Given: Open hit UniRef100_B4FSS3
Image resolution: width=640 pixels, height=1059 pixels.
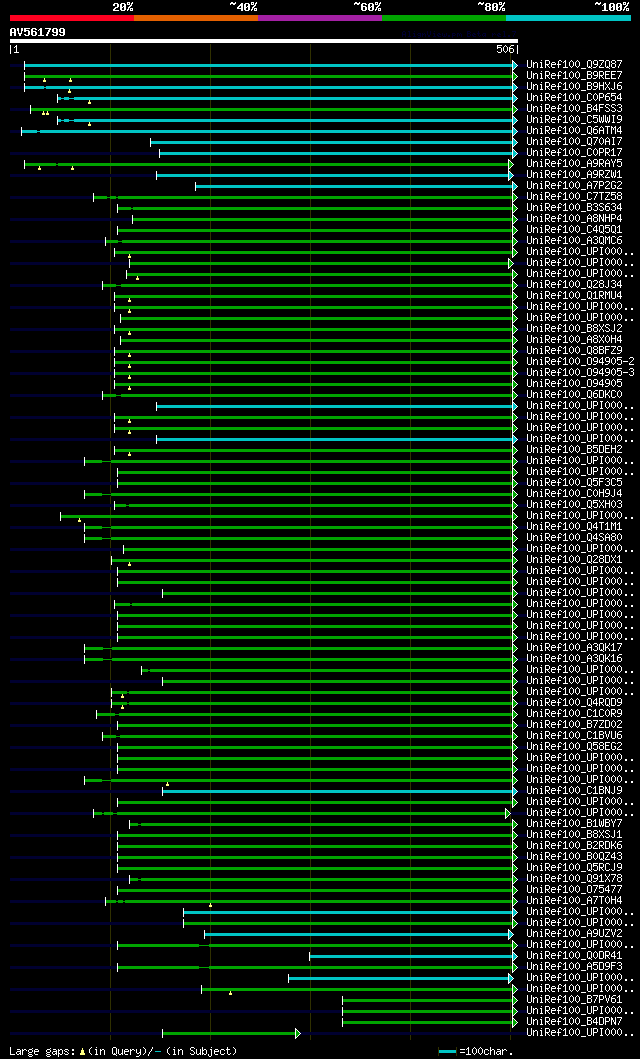Looking at the screenshot, I should coord(575,109).
